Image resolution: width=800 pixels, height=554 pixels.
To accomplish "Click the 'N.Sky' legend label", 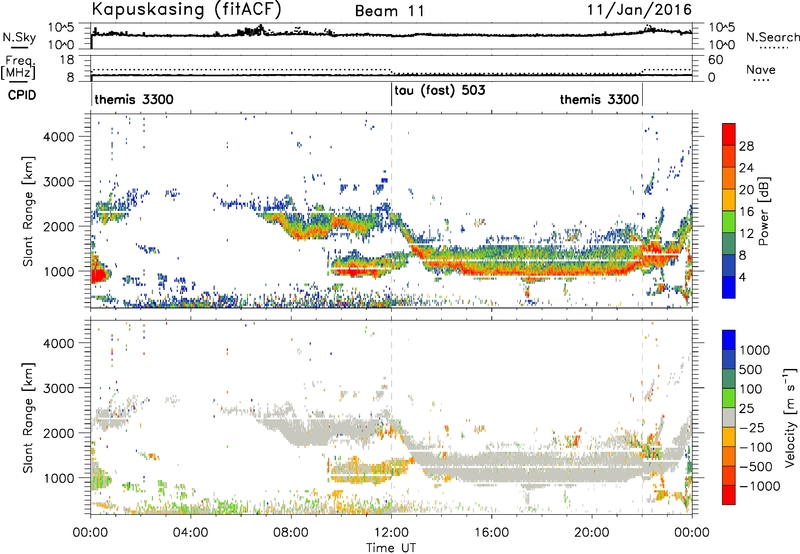I will (x=19, y=37).
